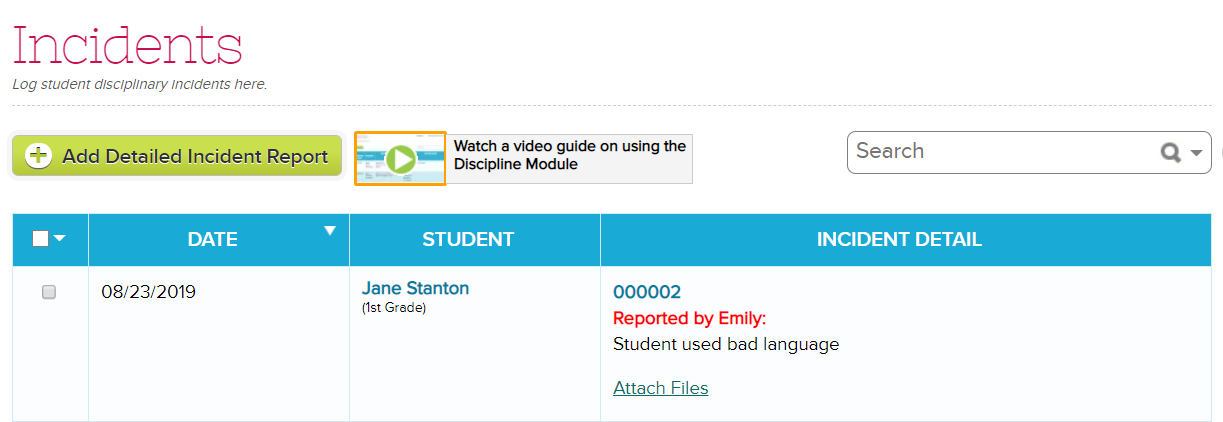
Task: Click the INCIDENT DETAIL column header
Action: tap(899, 239)
